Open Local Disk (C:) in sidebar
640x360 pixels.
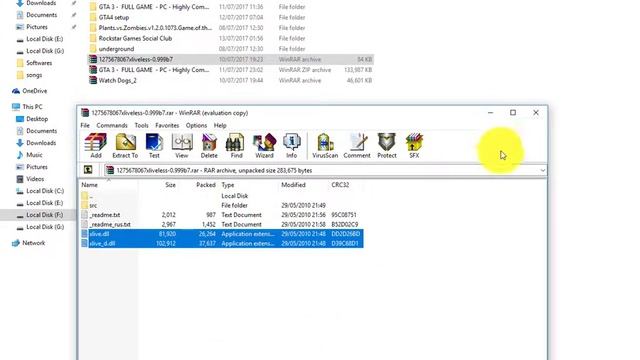click(45, 191)
